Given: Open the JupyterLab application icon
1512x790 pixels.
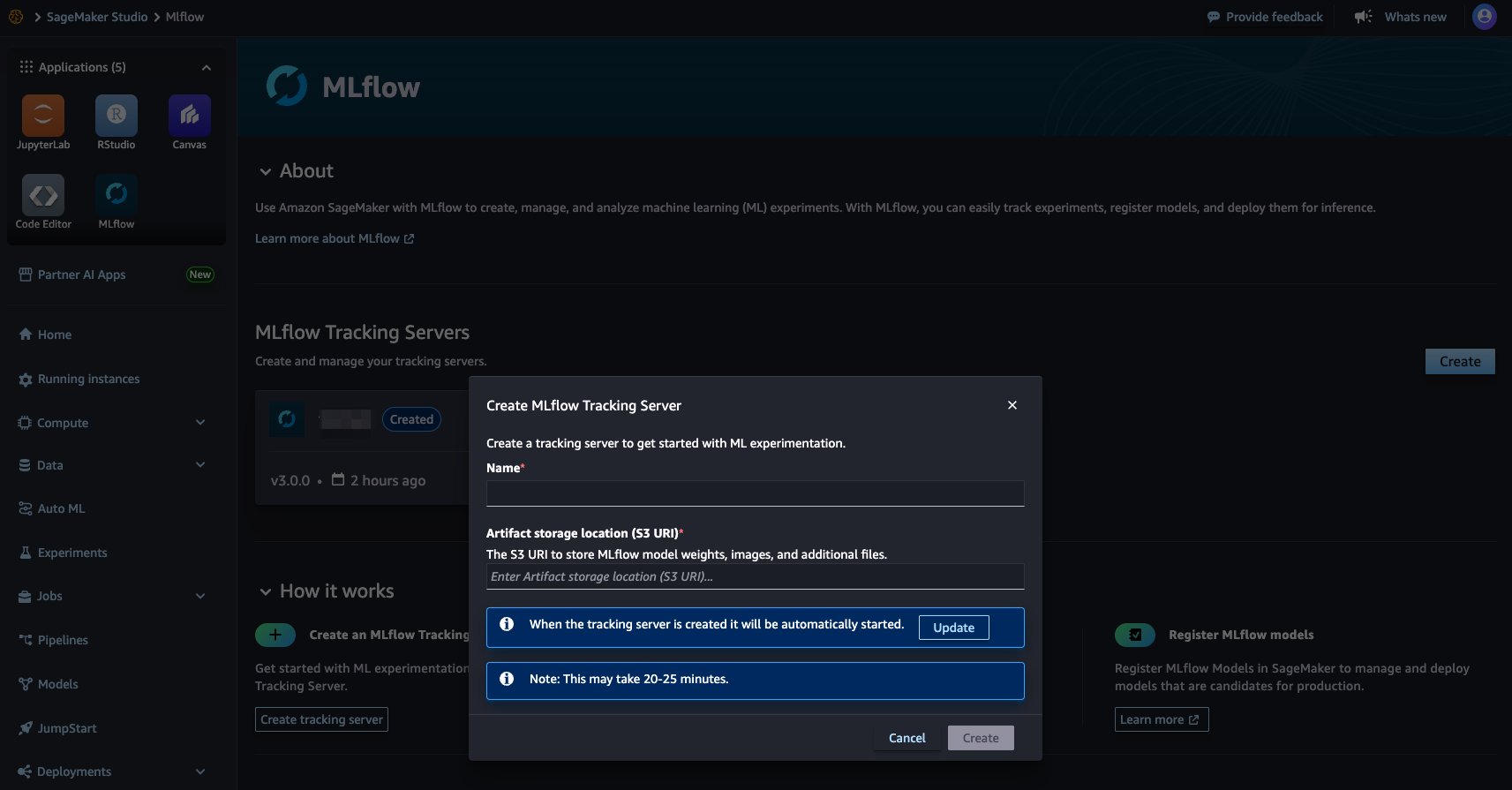Looking at the screenshot, I should point(42,117).
